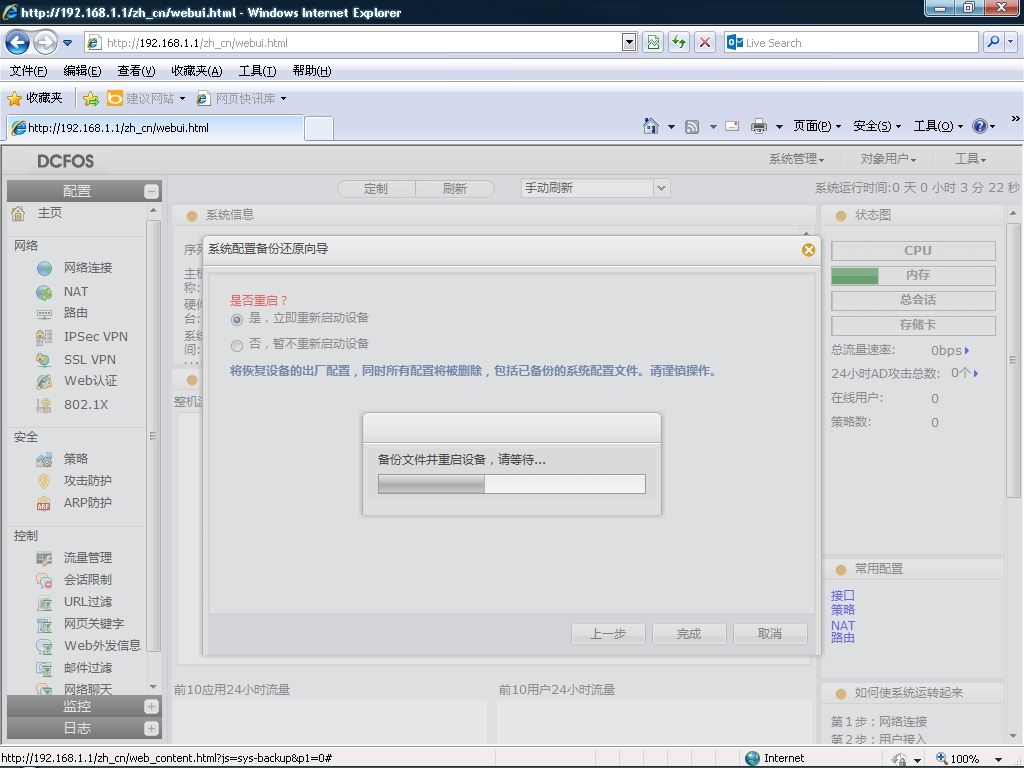Open IPSec VPN in the sidebar
Screen dimensions: 1024x768
click(x=95, y=336)
